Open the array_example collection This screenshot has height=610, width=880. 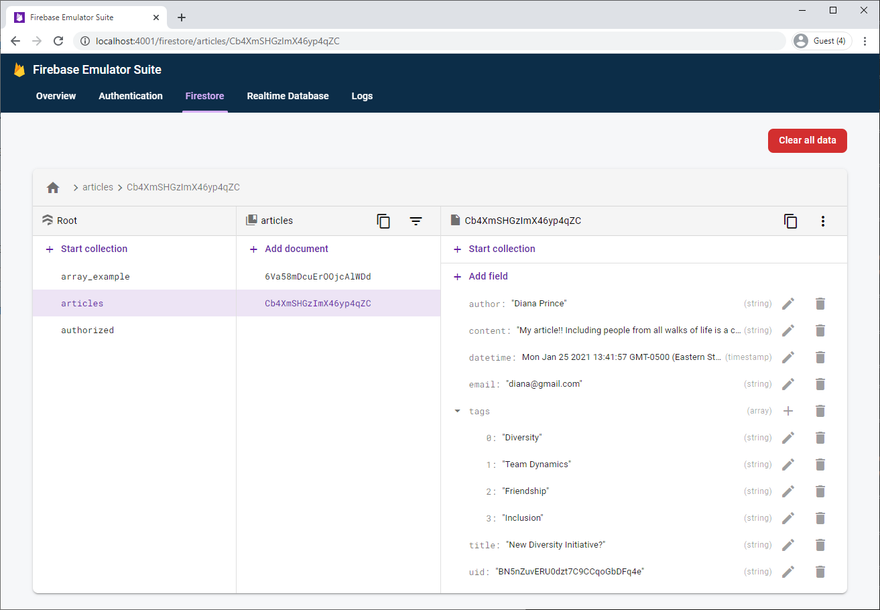click(x=134, y=277)
